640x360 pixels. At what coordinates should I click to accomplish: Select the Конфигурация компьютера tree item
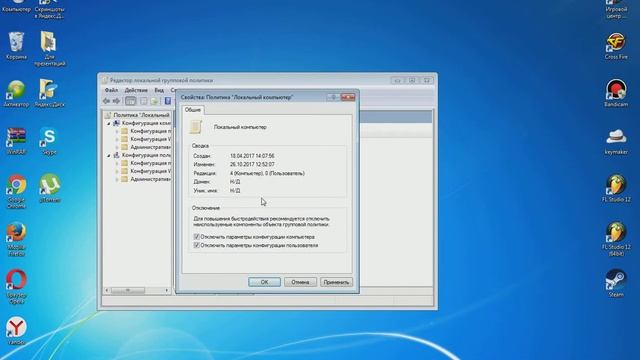point(147,123)
